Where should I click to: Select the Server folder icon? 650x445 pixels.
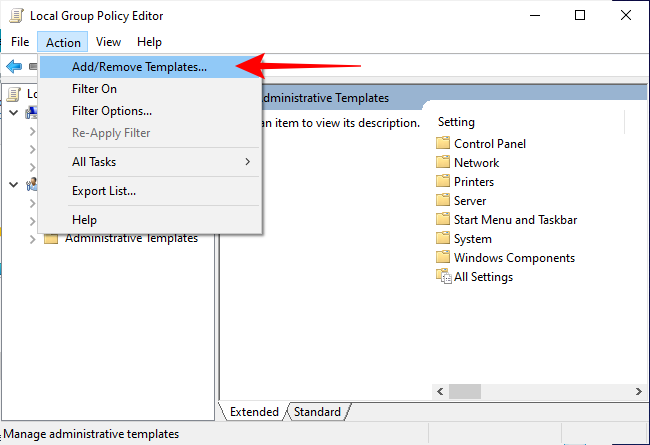[x=443, y=200]
